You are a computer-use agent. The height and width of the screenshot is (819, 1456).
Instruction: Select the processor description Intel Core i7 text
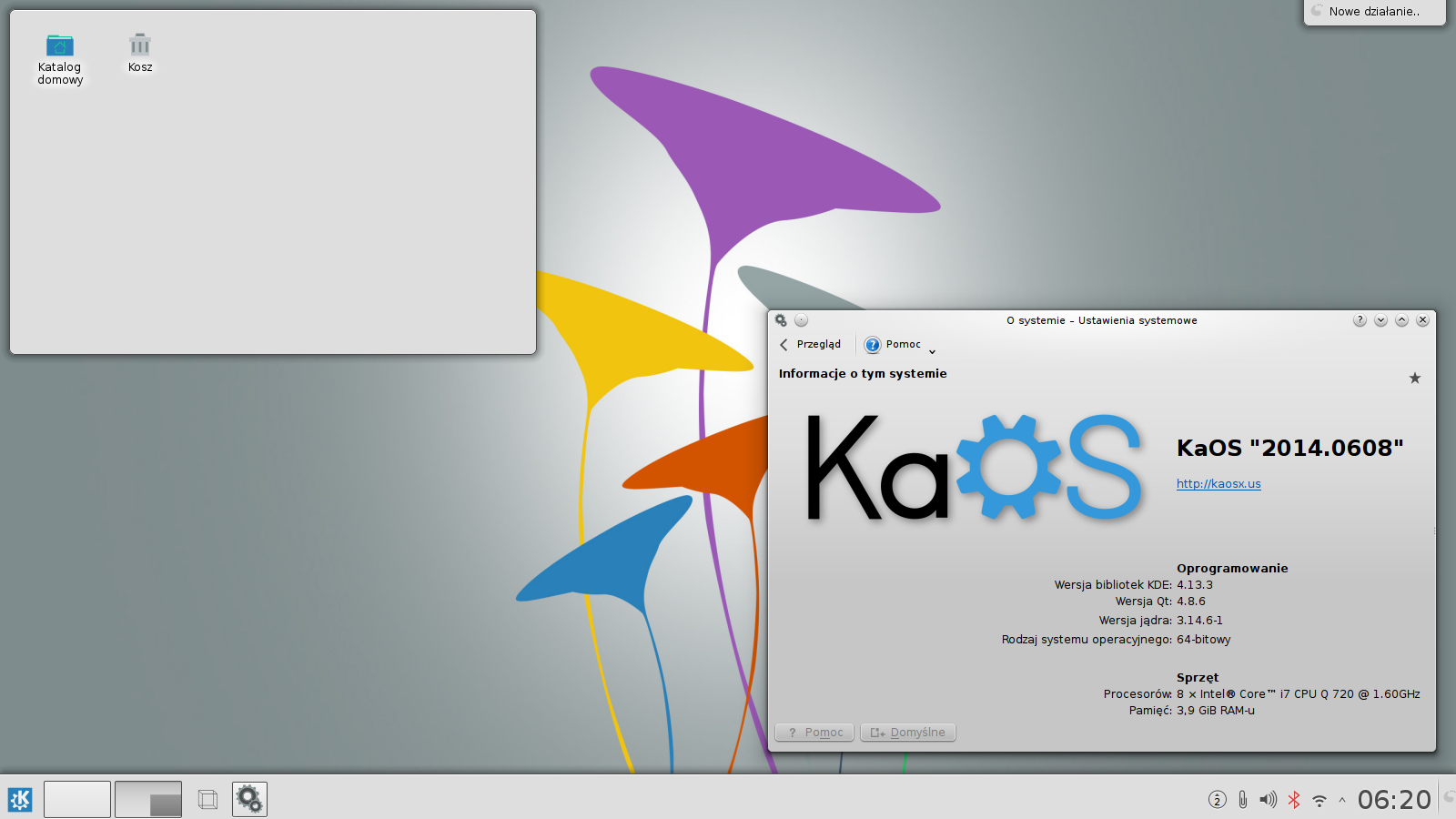(1299, 694)
